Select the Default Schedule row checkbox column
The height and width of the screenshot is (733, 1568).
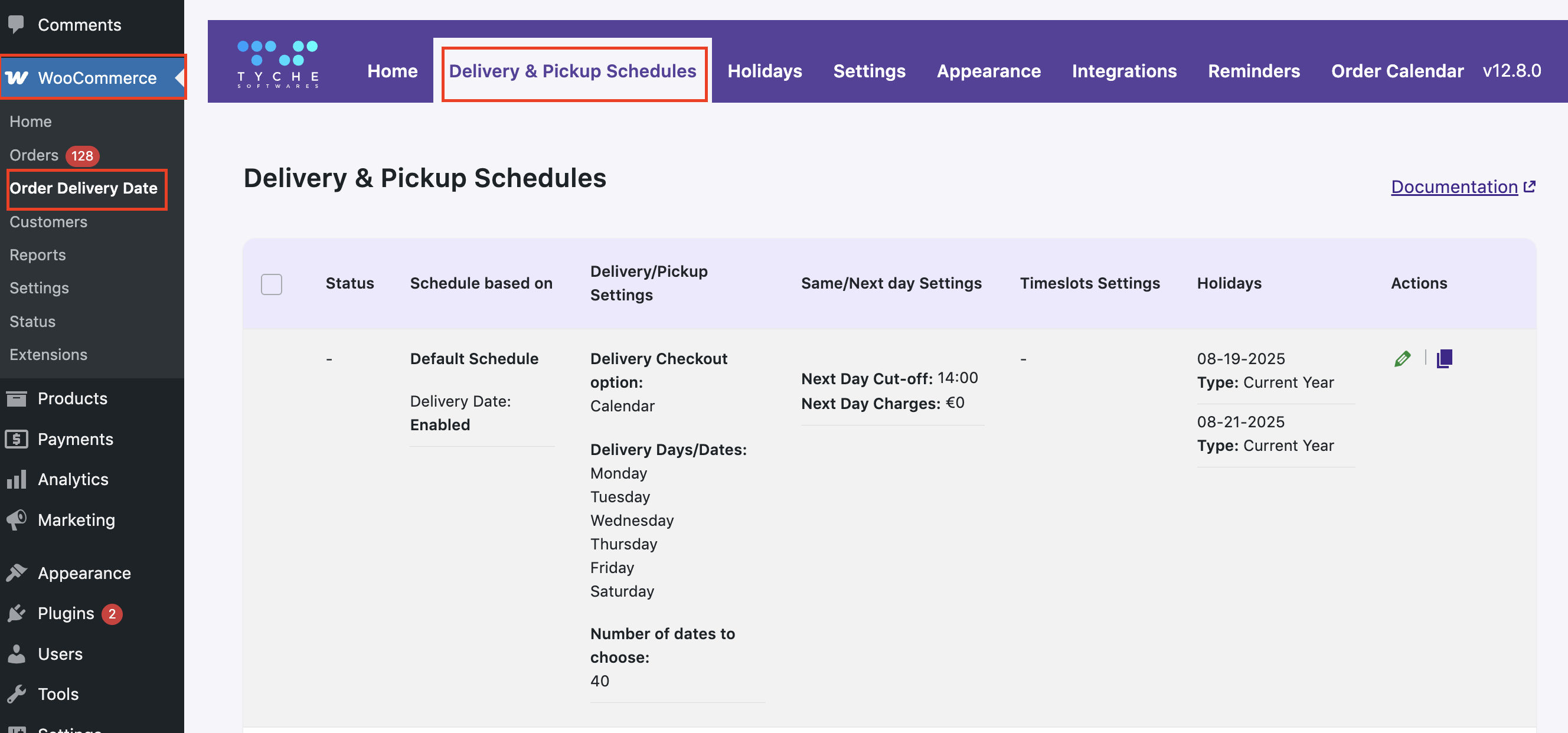tap(272, 359)
